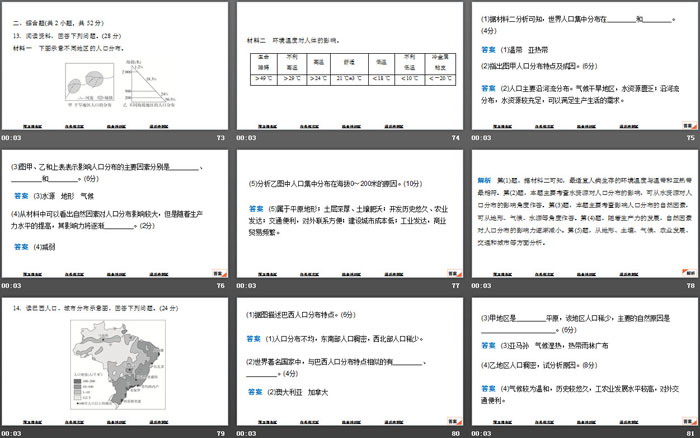Select slide 74 with the temperature table
The height and width of the screenshot is (438, 700).
tap(349, 65)
